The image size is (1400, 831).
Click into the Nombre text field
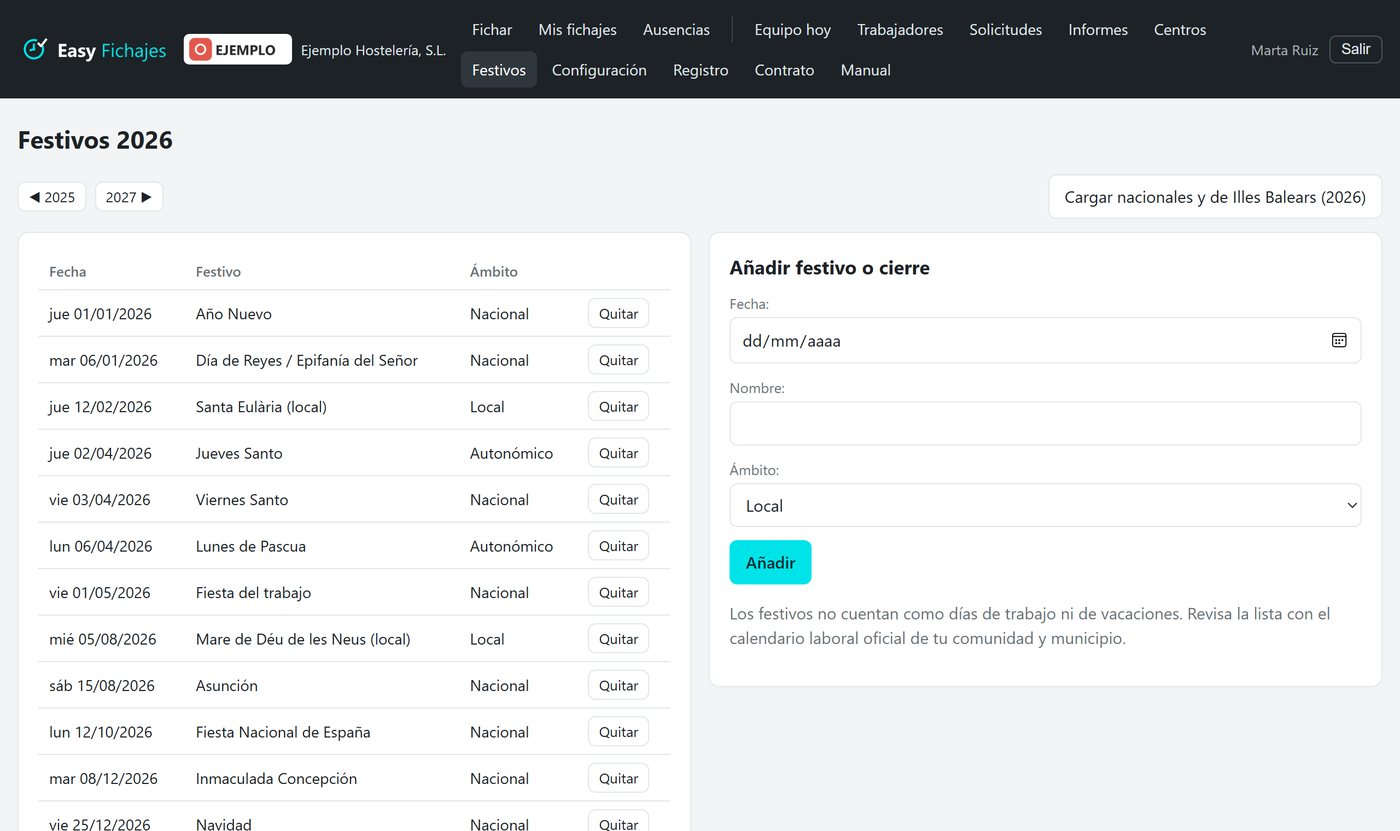1045,423
